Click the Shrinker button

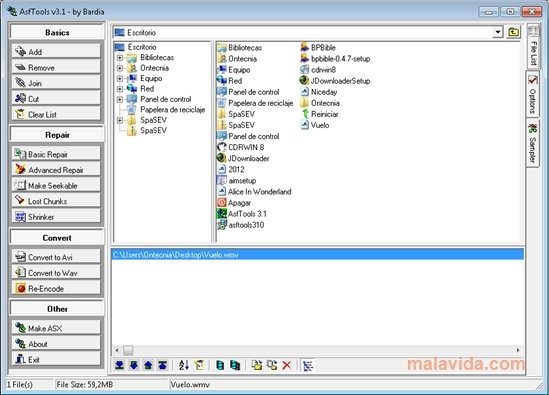56,217
